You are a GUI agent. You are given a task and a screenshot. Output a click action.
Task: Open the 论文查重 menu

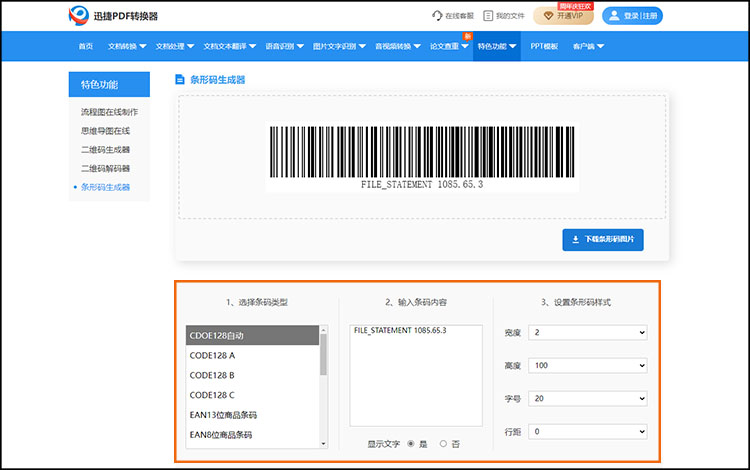click(449, 46)
